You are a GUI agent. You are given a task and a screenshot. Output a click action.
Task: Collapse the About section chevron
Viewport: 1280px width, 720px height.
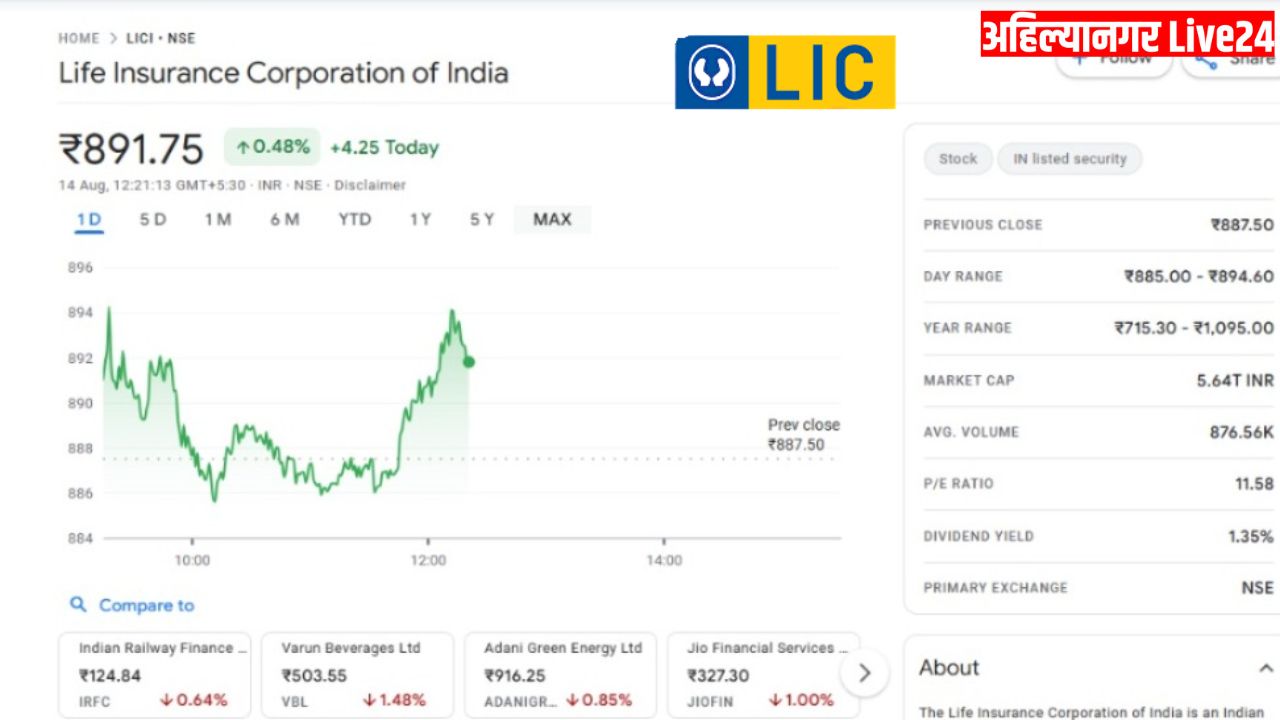pyautogui.click(x=1266, y=668)
